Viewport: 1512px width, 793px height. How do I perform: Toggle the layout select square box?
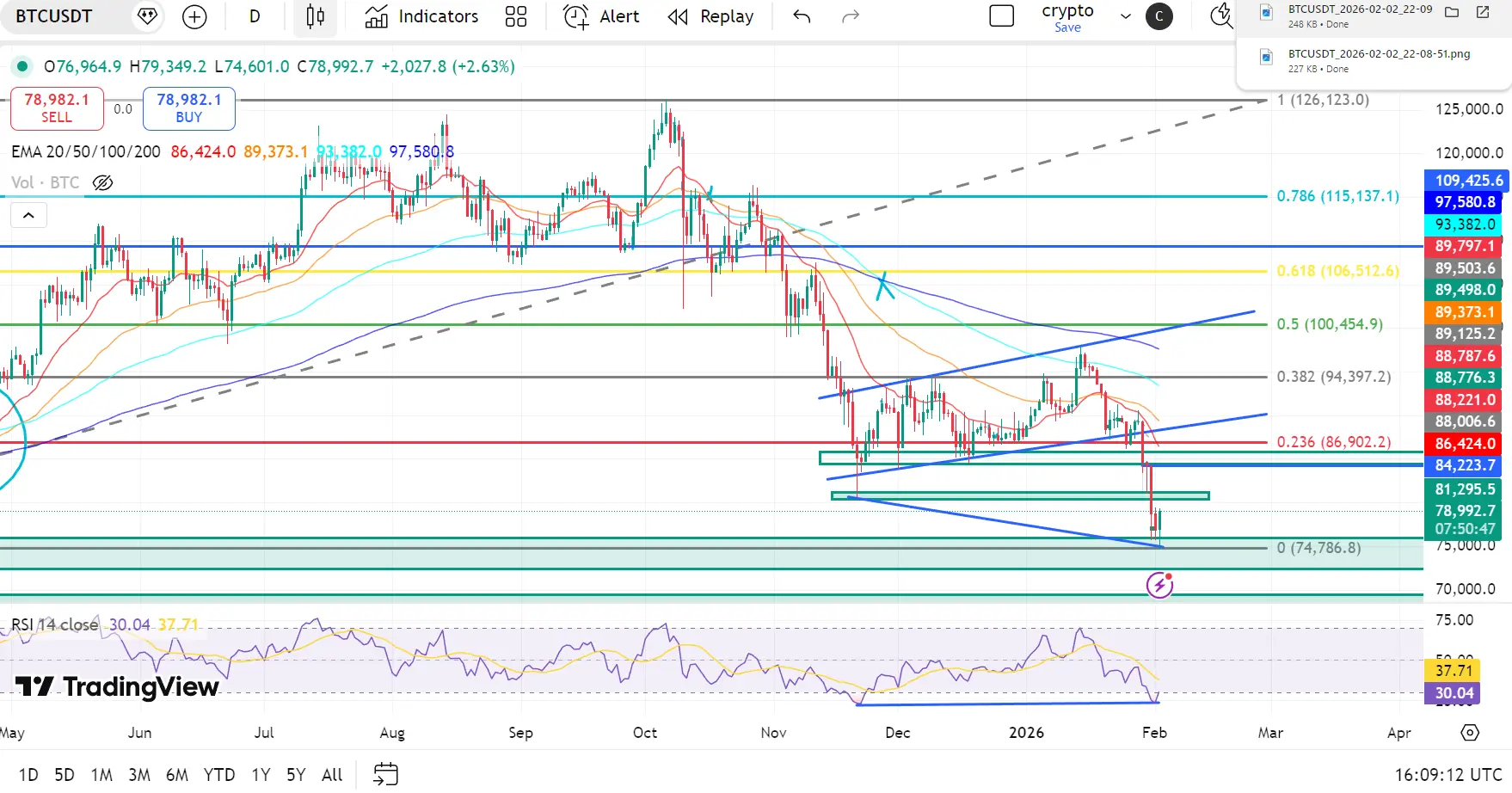pos(1002,16)
